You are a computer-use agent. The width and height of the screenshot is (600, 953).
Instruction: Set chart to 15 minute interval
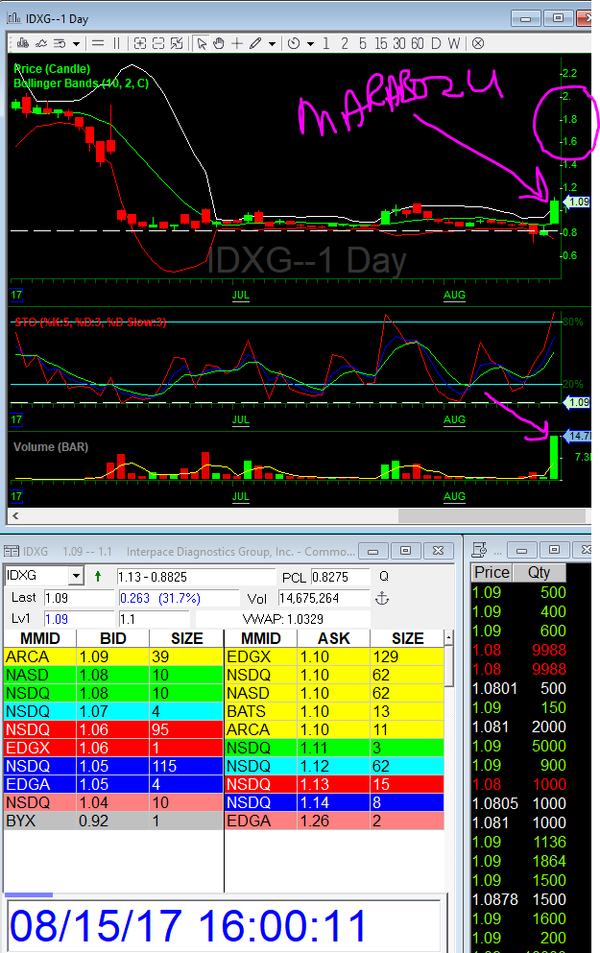(x=381, y=43)
